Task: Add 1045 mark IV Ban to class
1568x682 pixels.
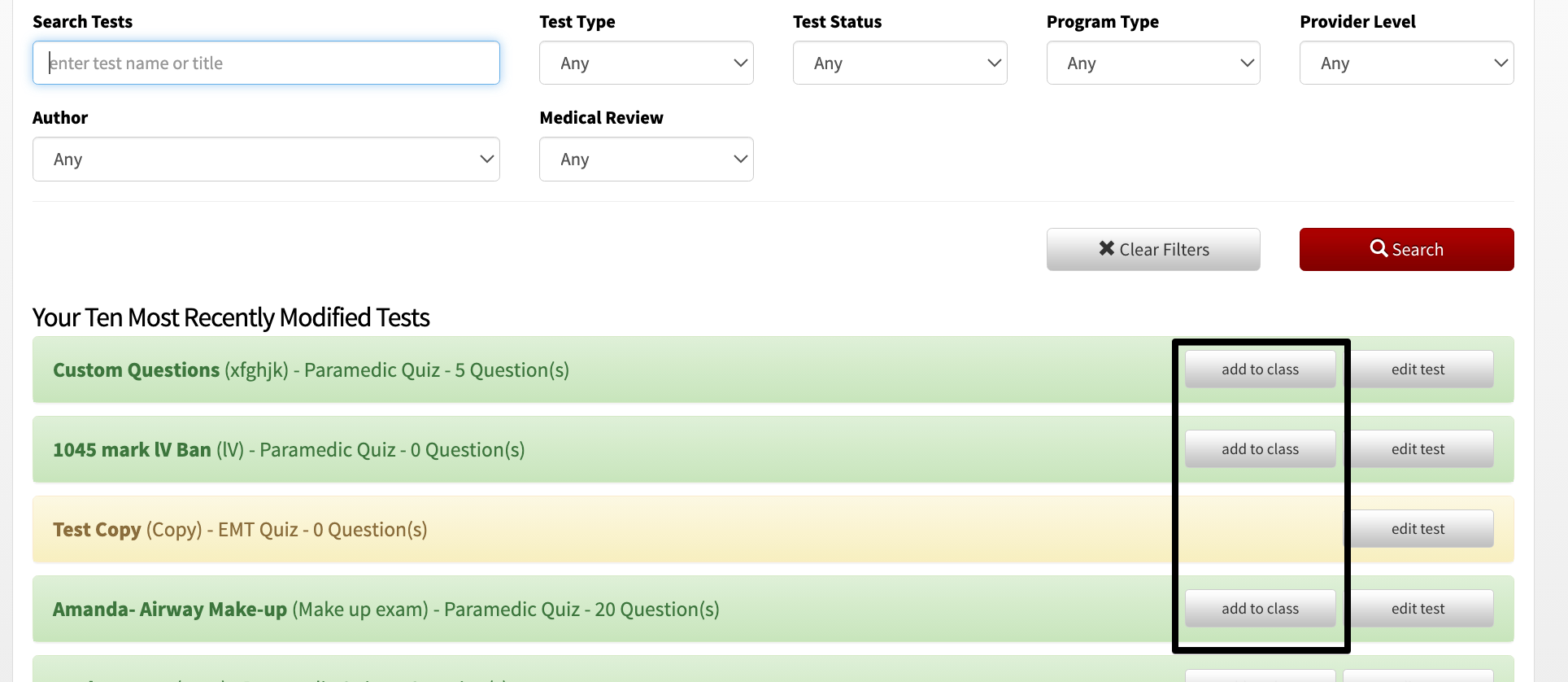Action: 1260,449
